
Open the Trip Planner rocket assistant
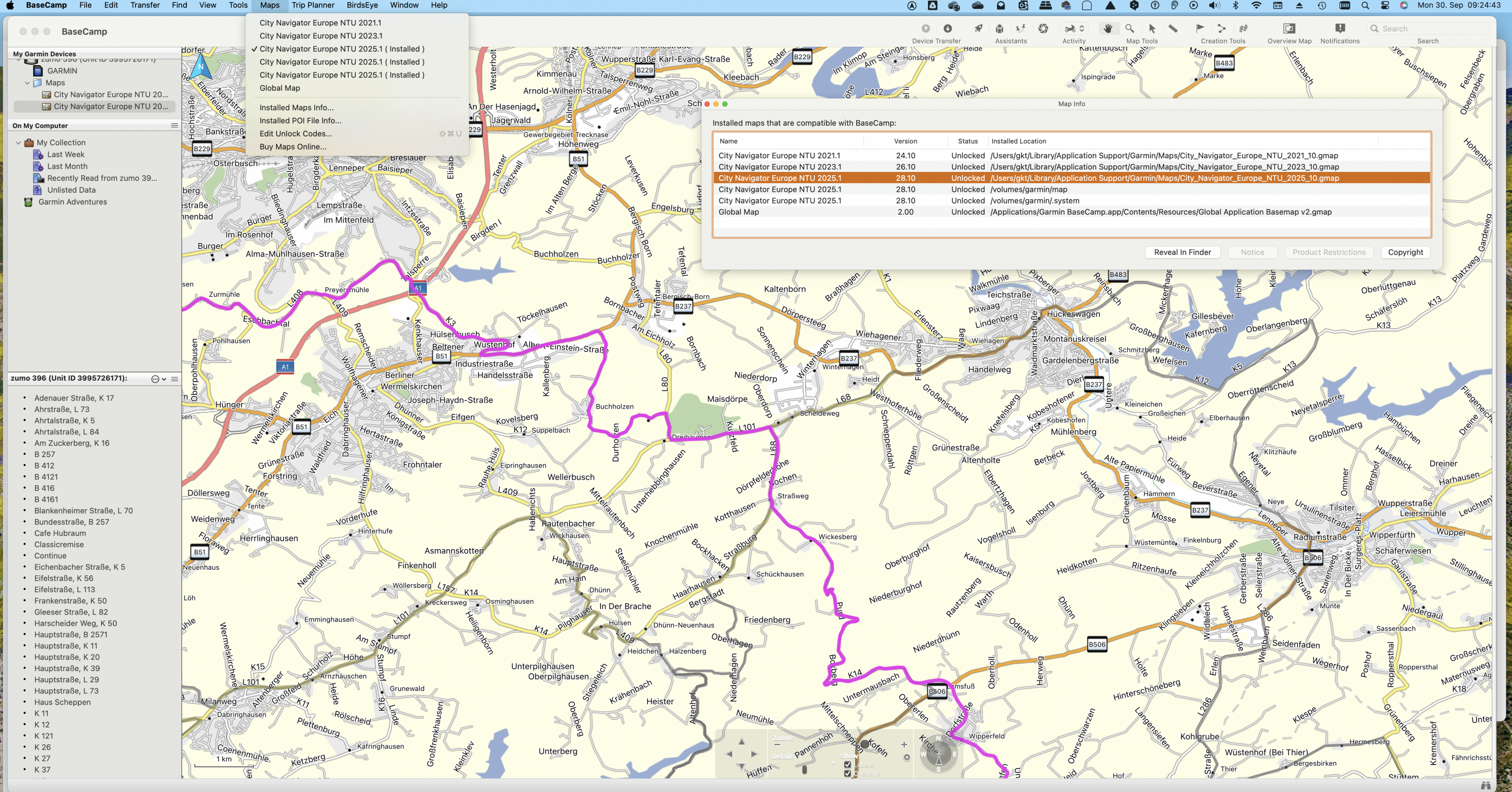(x=978, y=28)
